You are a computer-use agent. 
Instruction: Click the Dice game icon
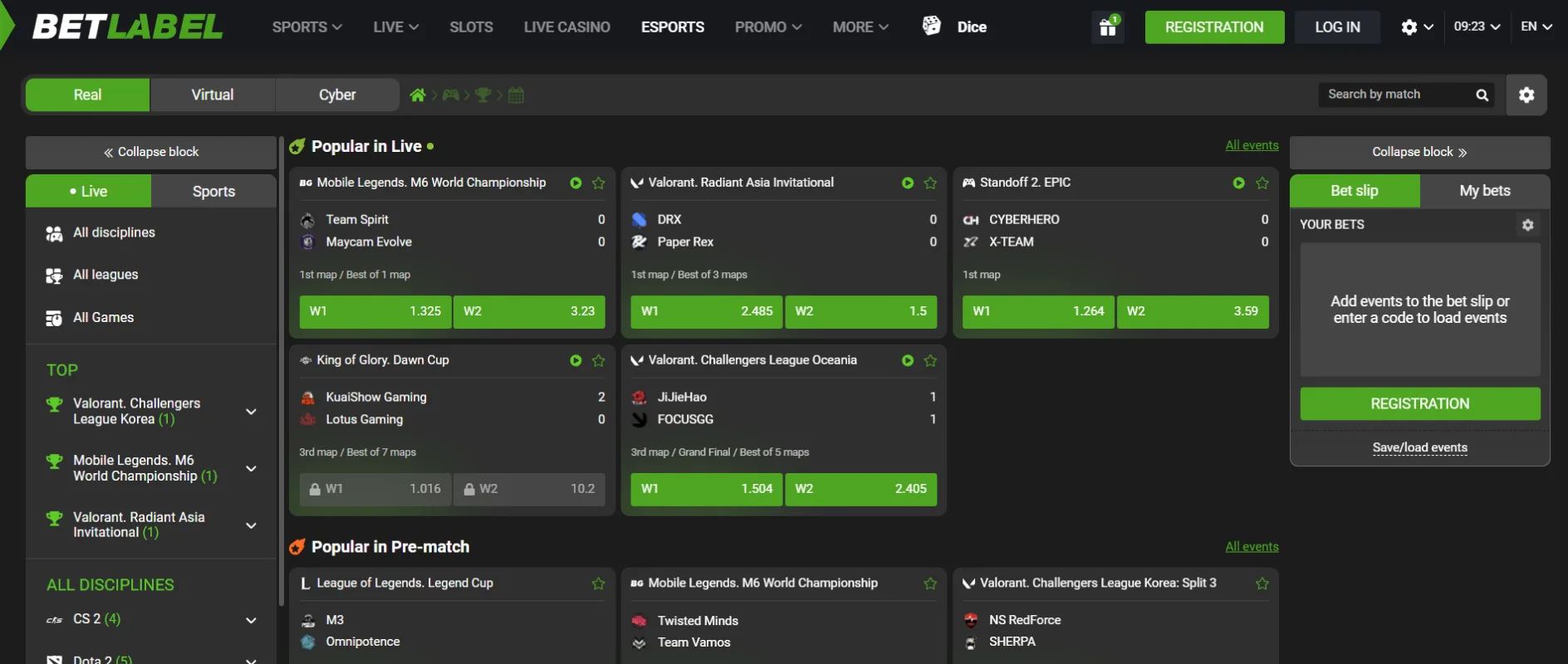pos(932,26)
